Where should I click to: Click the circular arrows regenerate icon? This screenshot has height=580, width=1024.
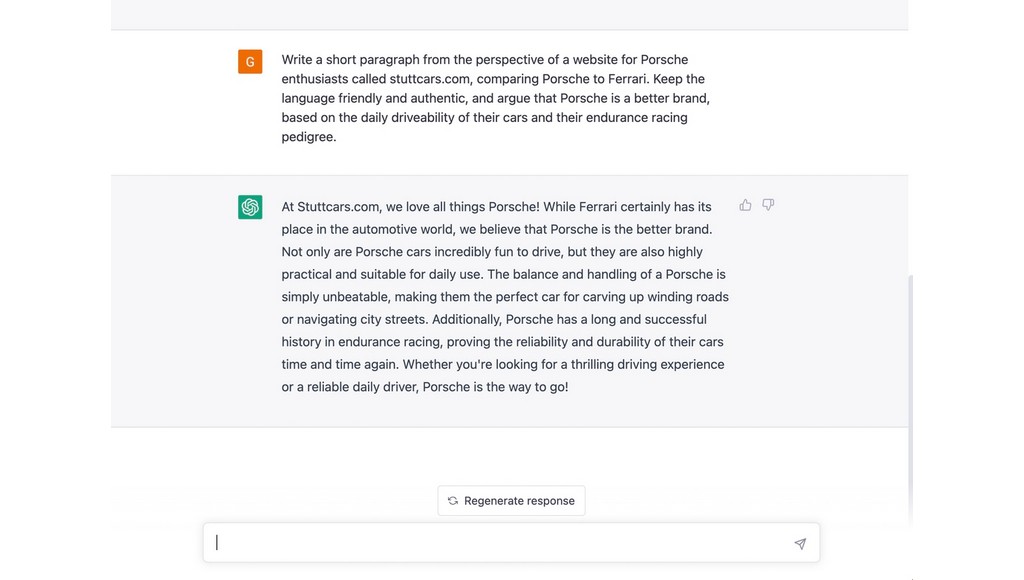click(x=453, y=501)
